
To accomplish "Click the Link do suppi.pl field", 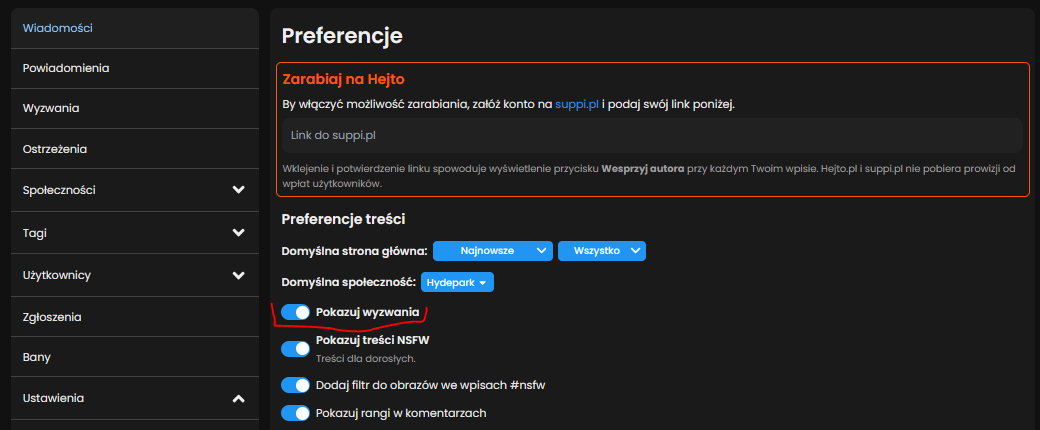I will pos(650,135).
